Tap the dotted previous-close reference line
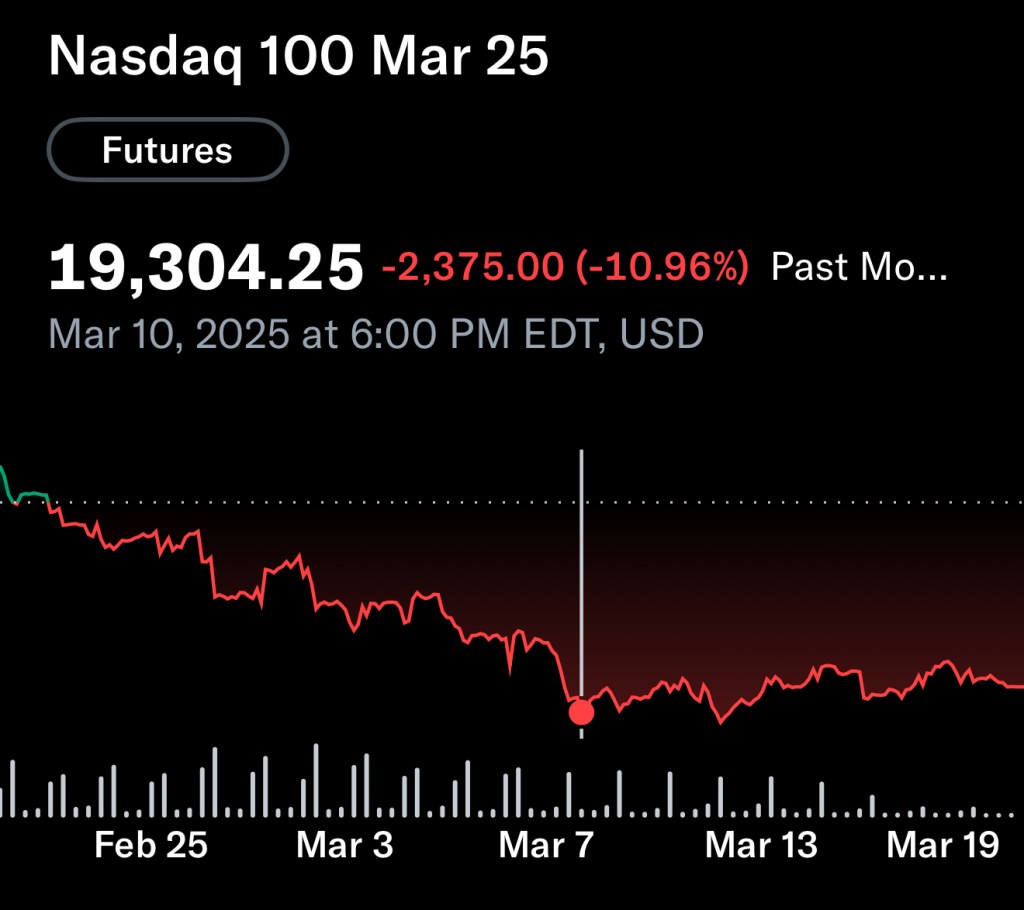The height and width of the screenshot is (910, 1024). (800, 503)
